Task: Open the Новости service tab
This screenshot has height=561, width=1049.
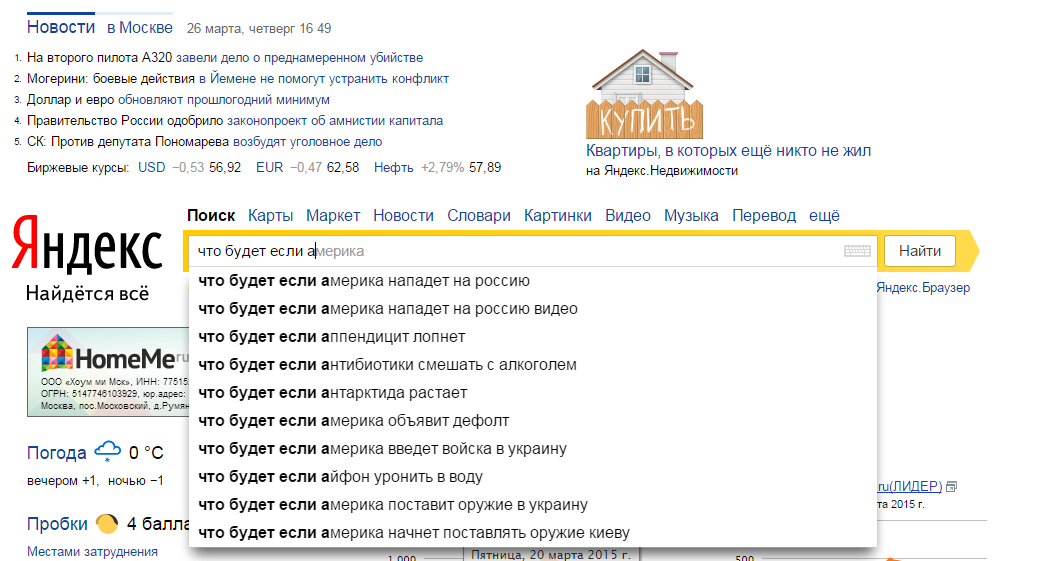Action: click(403, 215)
